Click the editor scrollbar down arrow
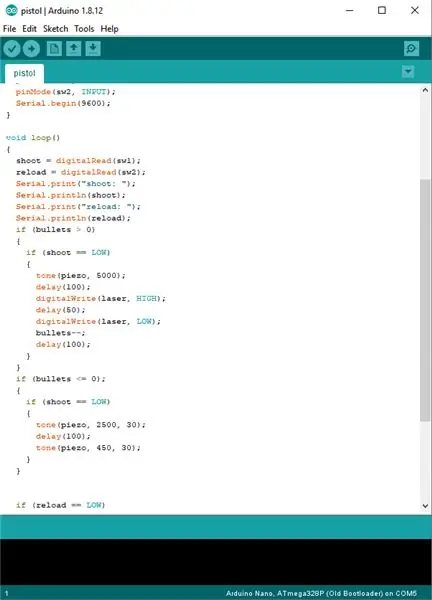The height and width of the screenshot is (600, 432). (x=425, y=505)
